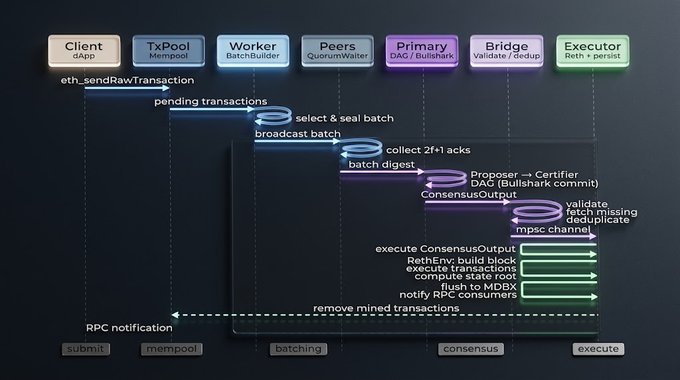Click the dashed return arrow under 'remove mined transactions'
The width and height of the screenshot is (680, 380).
tap(385, 315)
